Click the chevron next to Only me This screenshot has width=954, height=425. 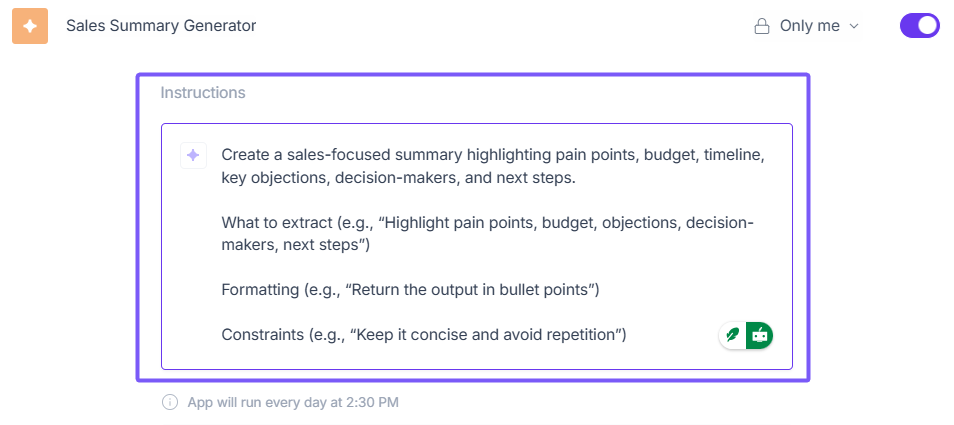point(854,26)
